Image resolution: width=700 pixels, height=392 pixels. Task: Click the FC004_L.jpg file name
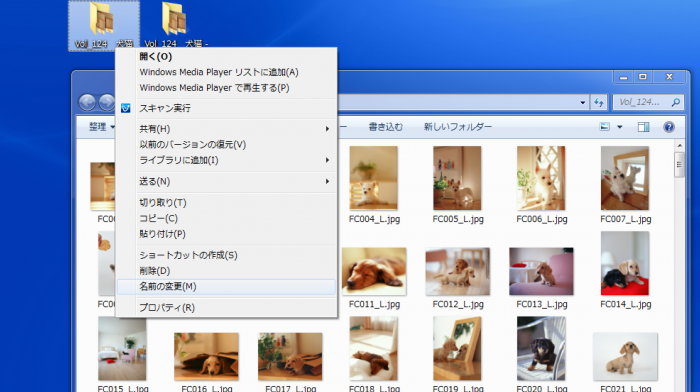pos(374,219)
